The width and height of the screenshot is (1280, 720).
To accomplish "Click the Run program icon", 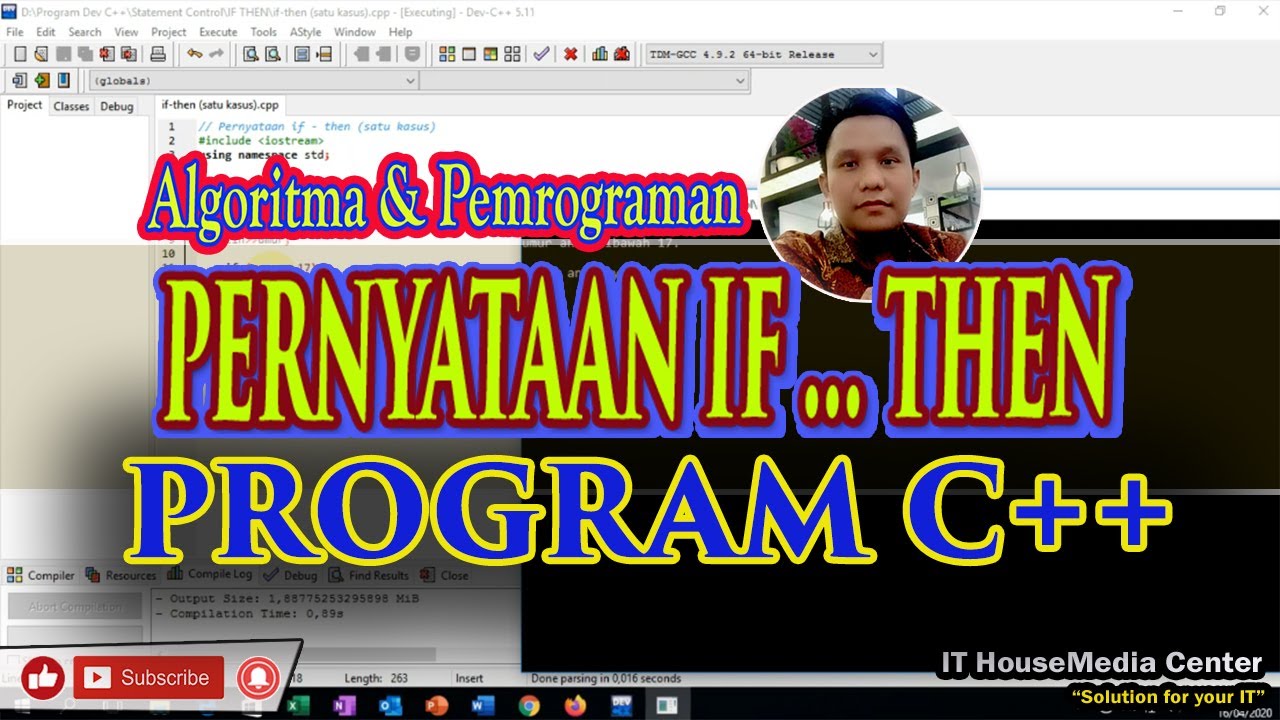I will coord(469,54).
